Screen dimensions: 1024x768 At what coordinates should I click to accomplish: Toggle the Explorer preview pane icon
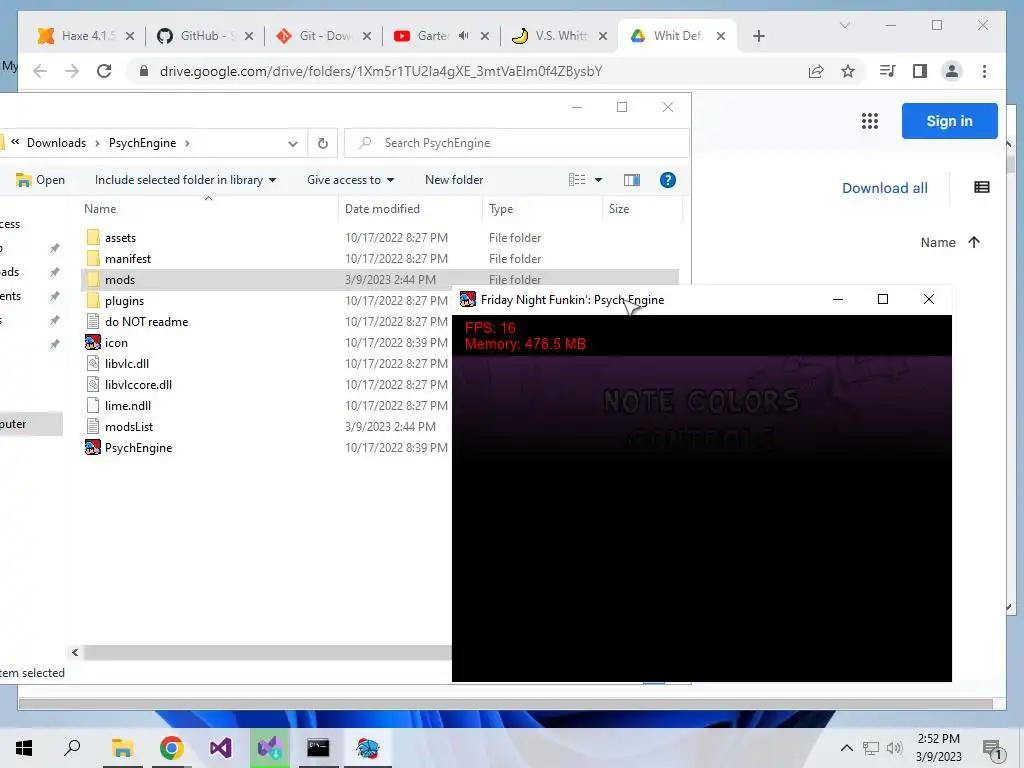coord(632,180)
